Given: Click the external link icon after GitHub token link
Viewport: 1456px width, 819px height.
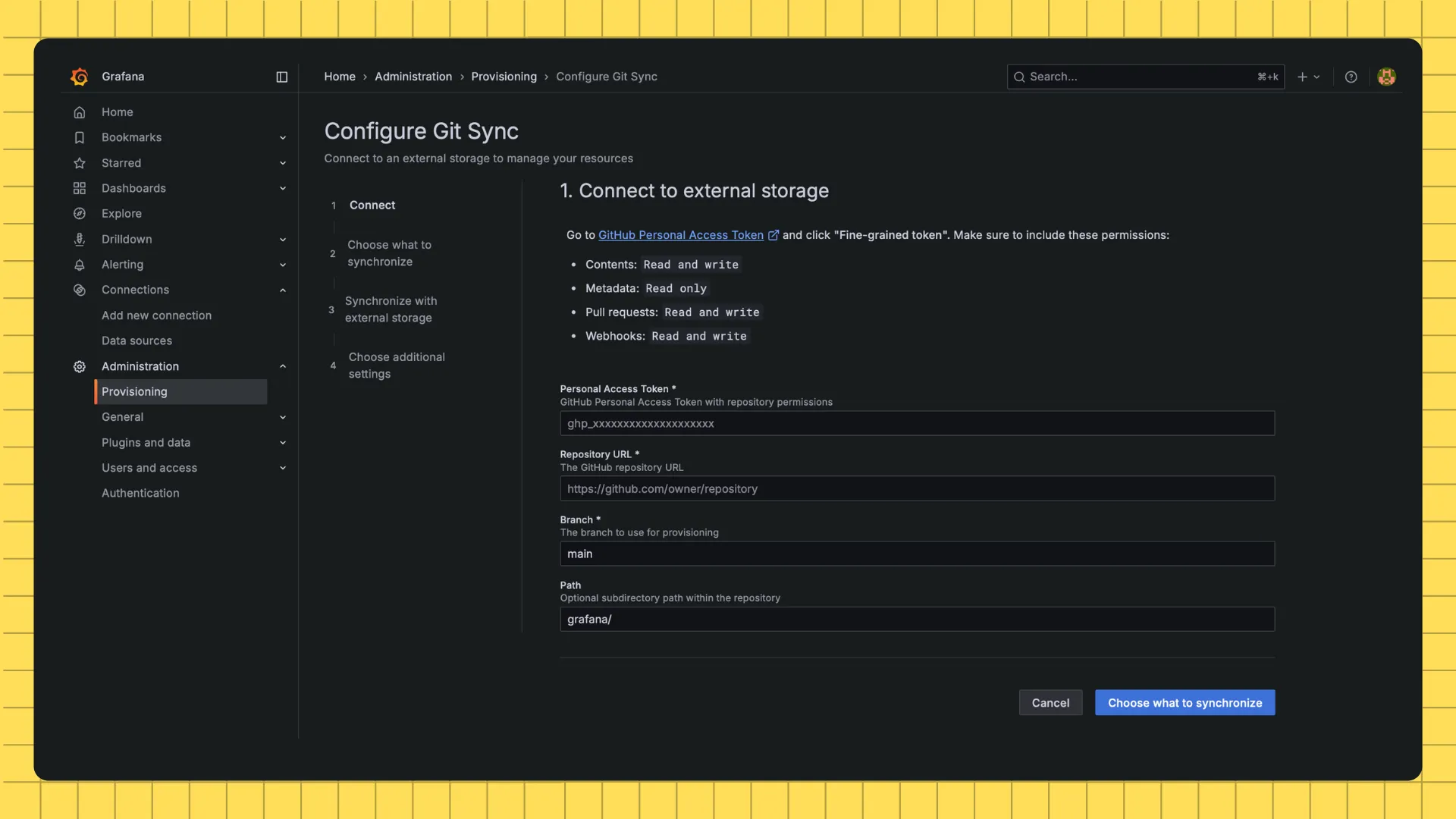Looking at the screenshot, I should coord(773,235).
